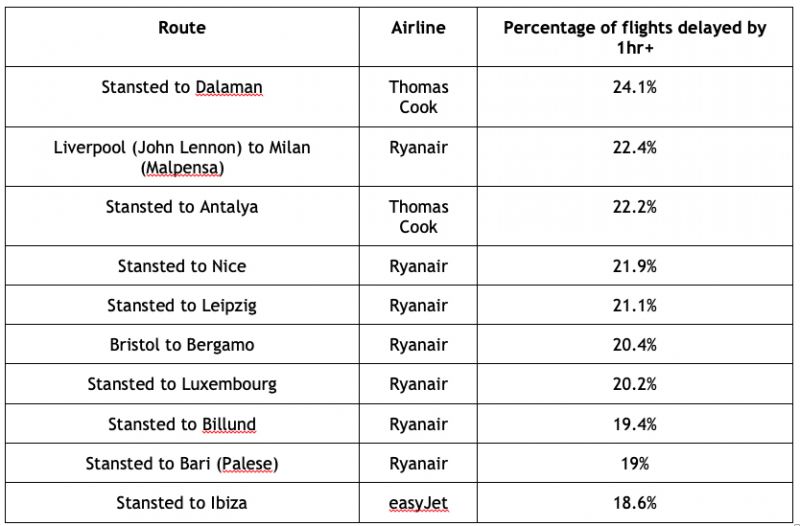Select the Airline column header
The height and width of the screenshot is (526, 800).
click(418, 28)
